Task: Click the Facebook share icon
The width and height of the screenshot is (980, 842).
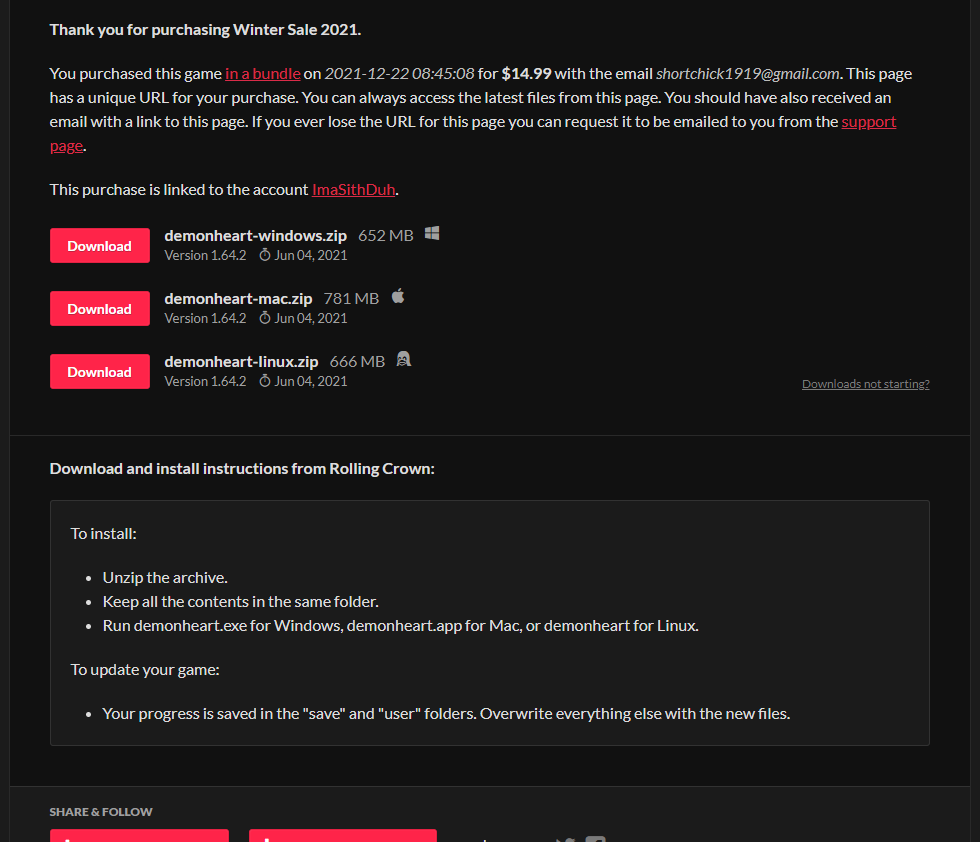Action: pyautogui.click(x=596, y=838)
